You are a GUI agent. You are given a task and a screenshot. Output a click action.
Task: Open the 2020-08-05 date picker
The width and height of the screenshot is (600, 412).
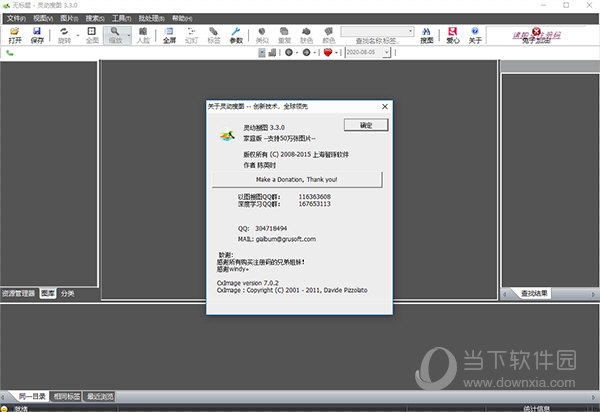pos(386,52)
